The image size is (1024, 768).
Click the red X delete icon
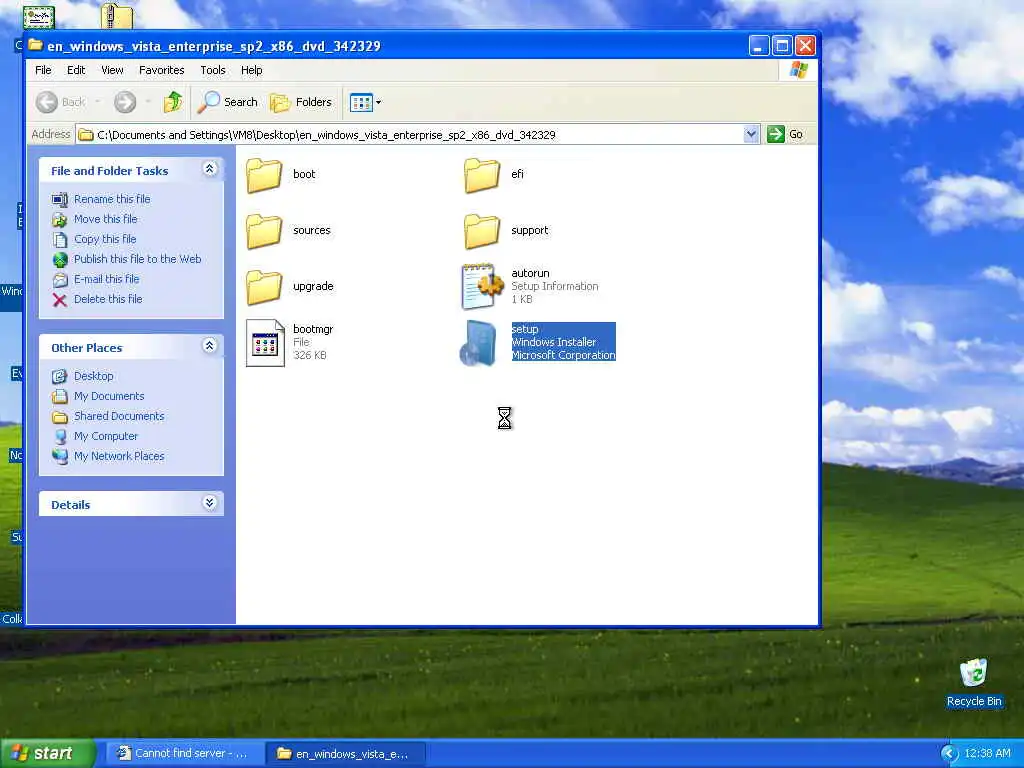(59, 300)
